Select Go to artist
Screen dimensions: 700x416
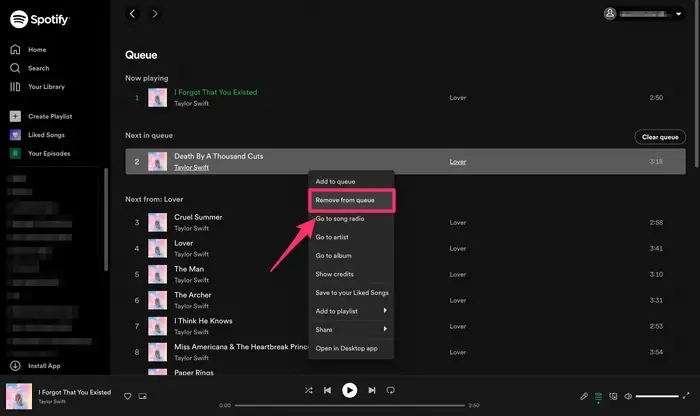coord(351,237)
